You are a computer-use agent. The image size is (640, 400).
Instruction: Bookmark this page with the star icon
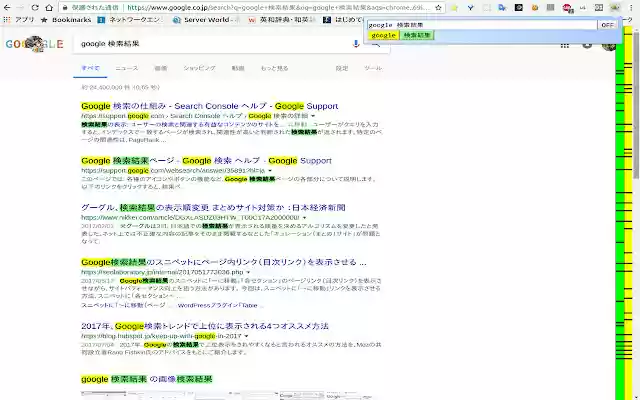tap(438, 8)
